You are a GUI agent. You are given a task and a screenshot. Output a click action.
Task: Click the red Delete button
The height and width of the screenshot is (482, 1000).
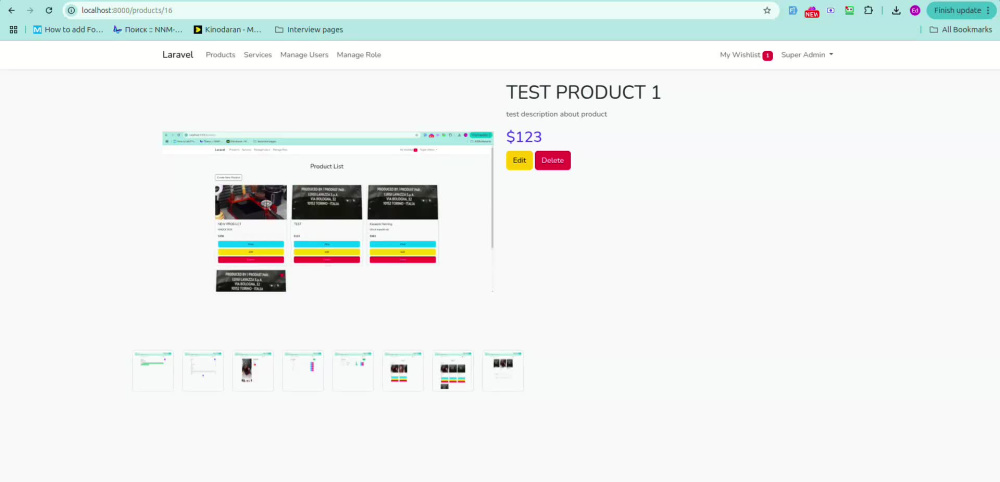click(x=552, y=160)
